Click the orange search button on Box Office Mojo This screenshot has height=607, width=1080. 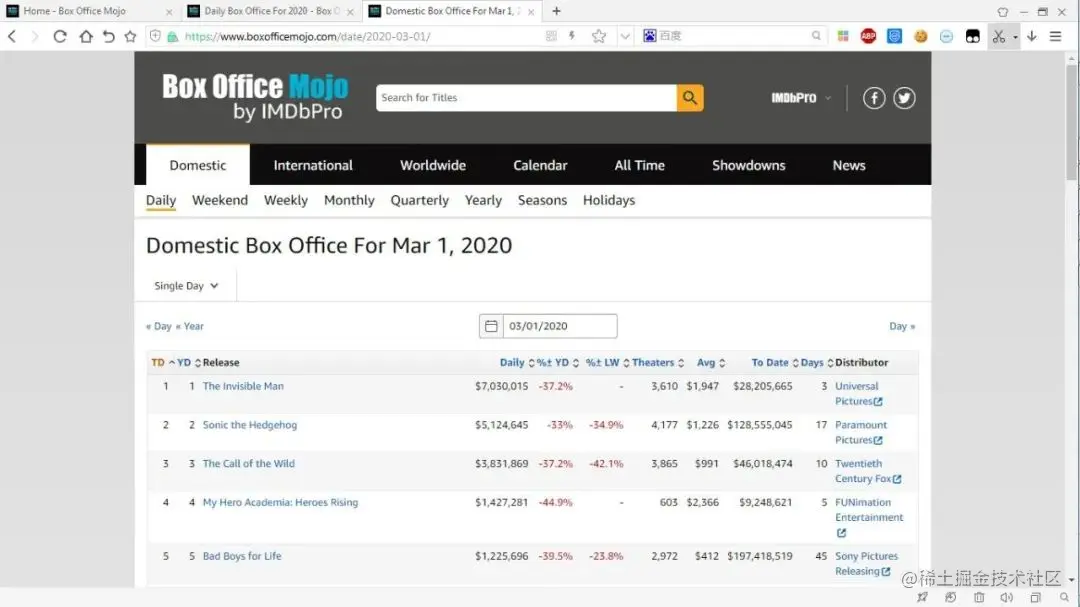pos(689,98)
